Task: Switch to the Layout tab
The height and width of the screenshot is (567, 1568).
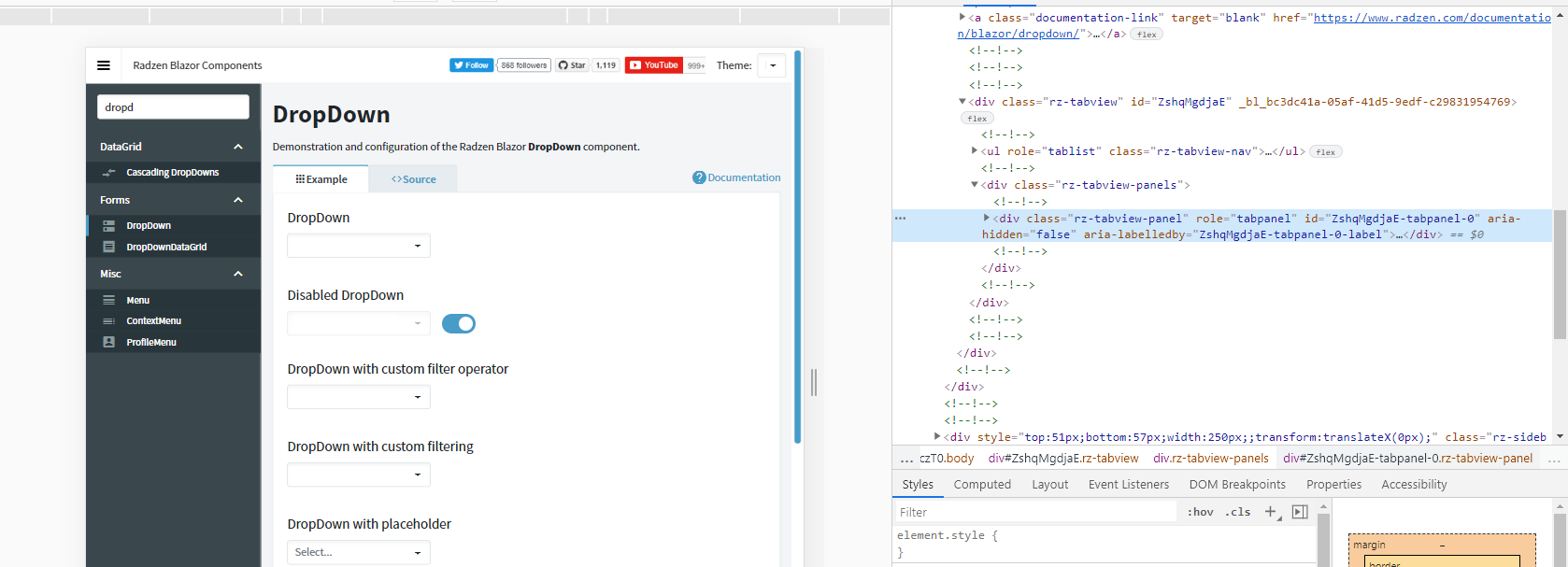Action: coord(1049,485)
